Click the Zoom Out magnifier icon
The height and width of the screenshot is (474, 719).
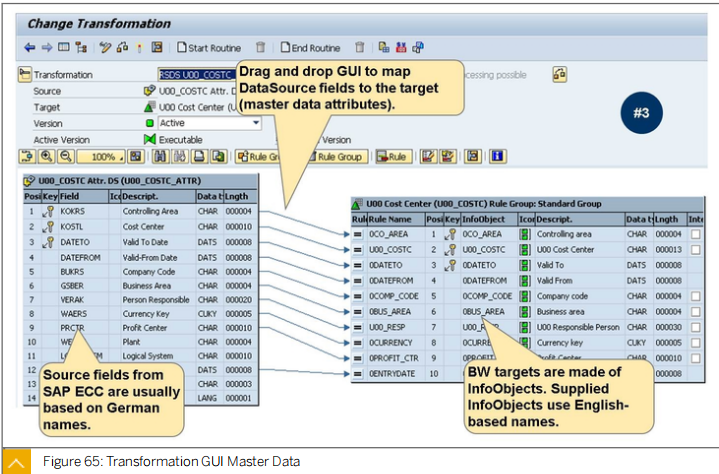click(x=66, y=157)
